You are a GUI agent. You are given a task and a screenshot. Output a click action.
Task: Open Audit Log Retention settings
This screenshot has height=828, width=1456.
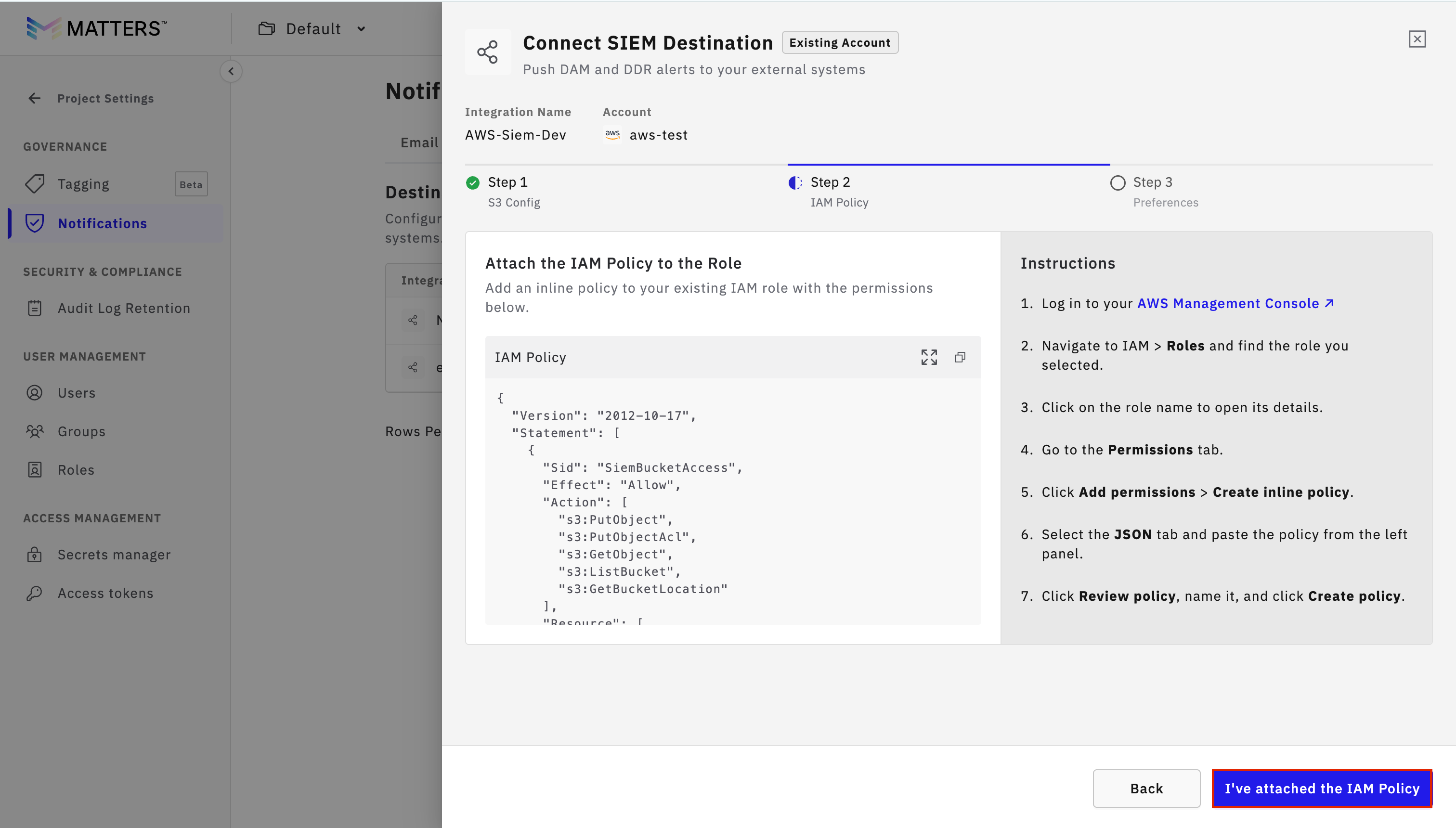click(x=123, y=308)
